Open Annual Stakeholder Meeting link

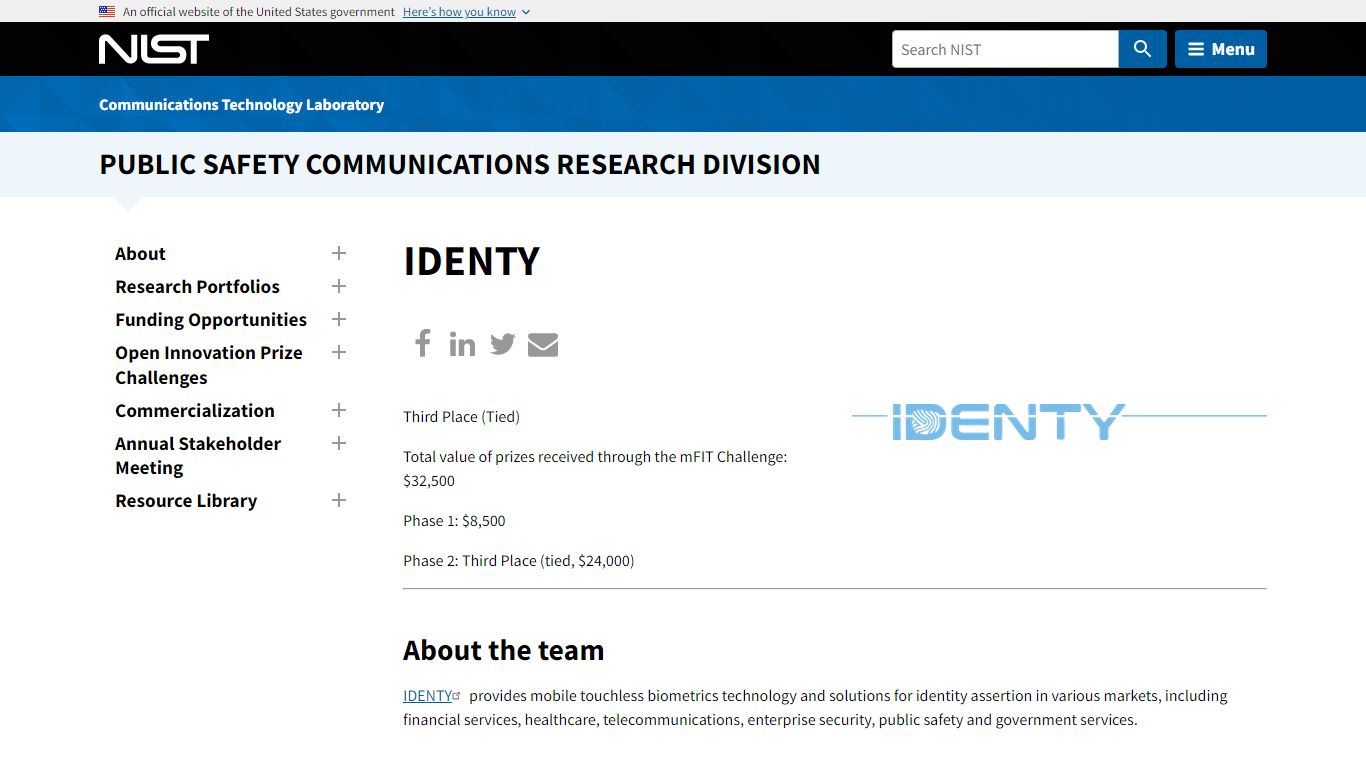(x=198, y=456)
